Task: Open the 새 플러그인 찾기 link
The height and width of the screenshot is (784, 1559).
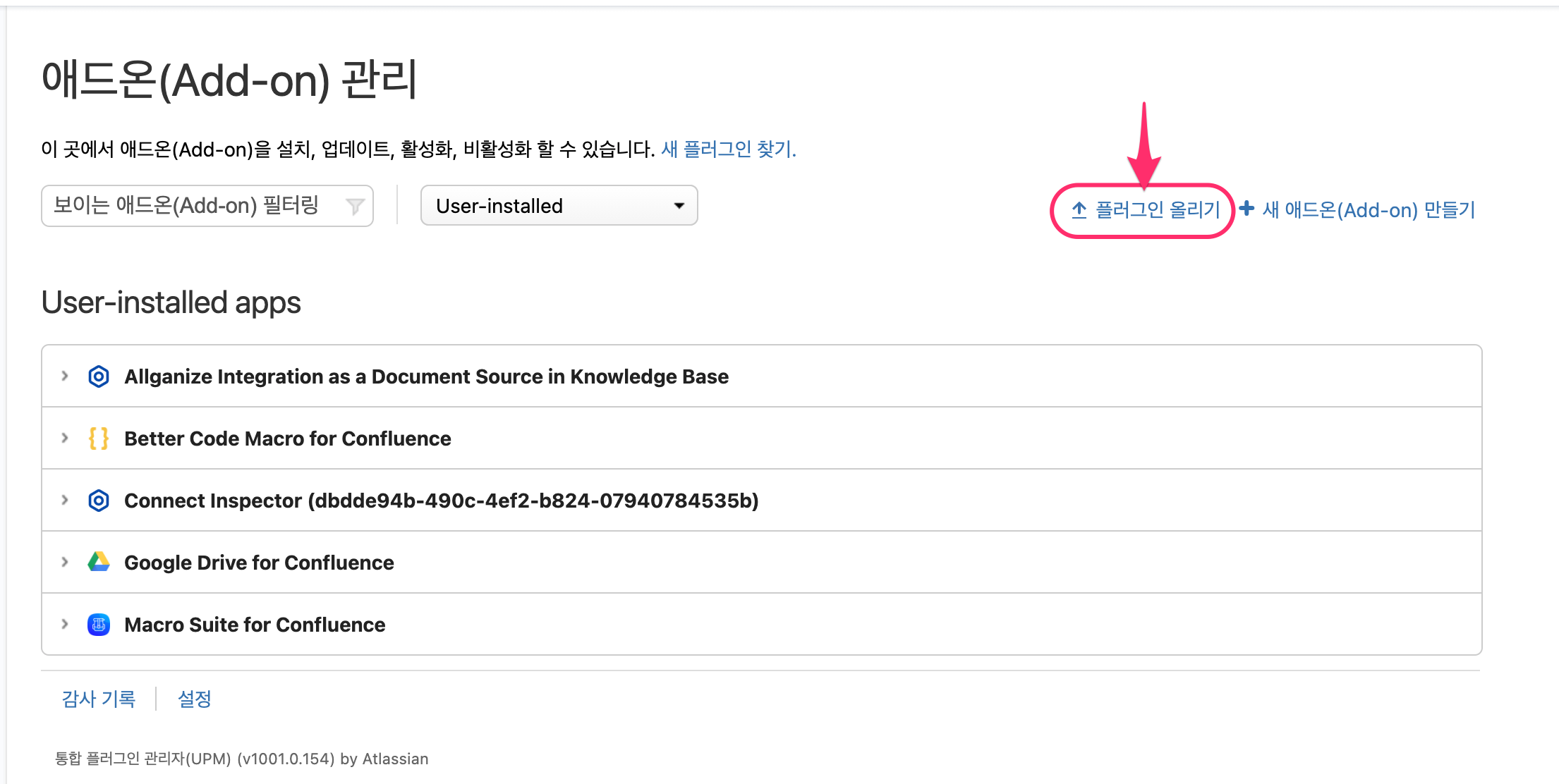Action: 729,149
